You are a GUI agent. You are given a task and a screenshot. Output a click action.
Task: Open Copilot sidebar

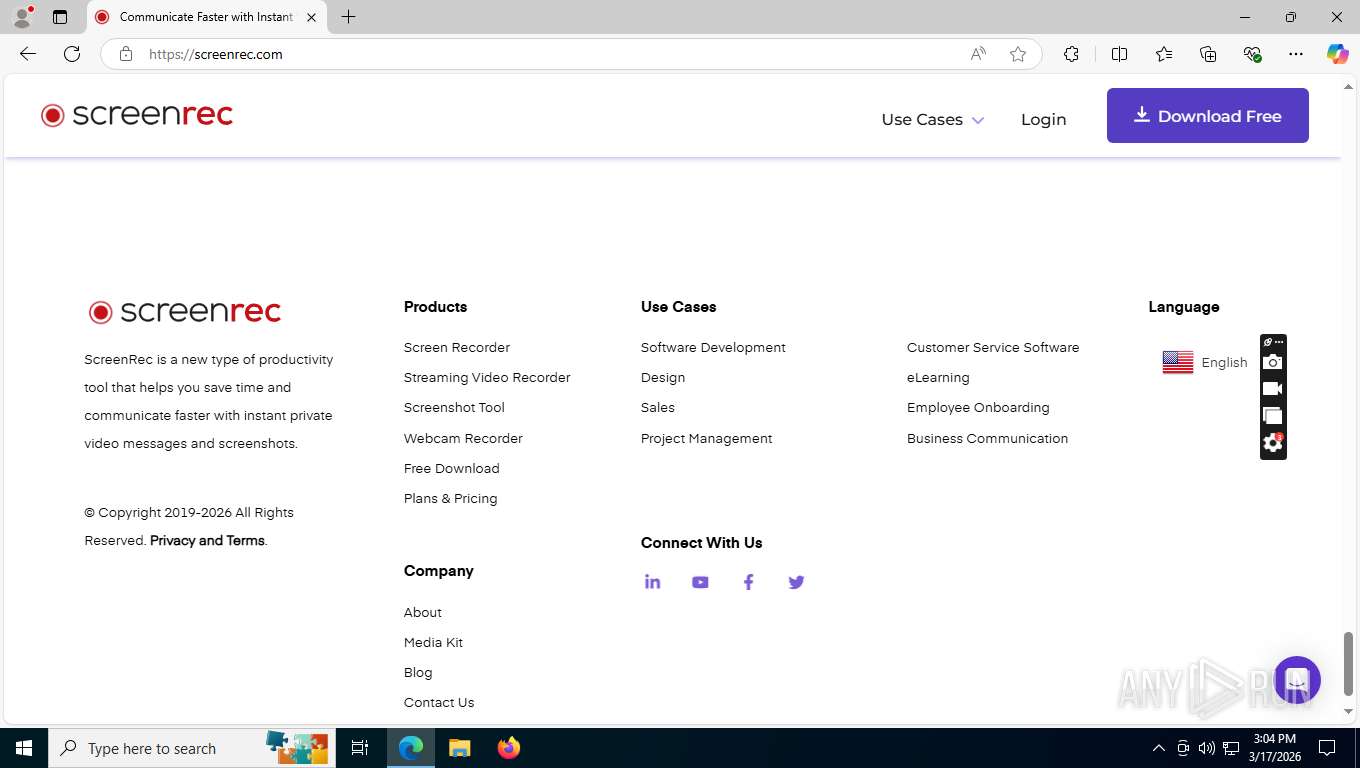tap(1338, 54)
